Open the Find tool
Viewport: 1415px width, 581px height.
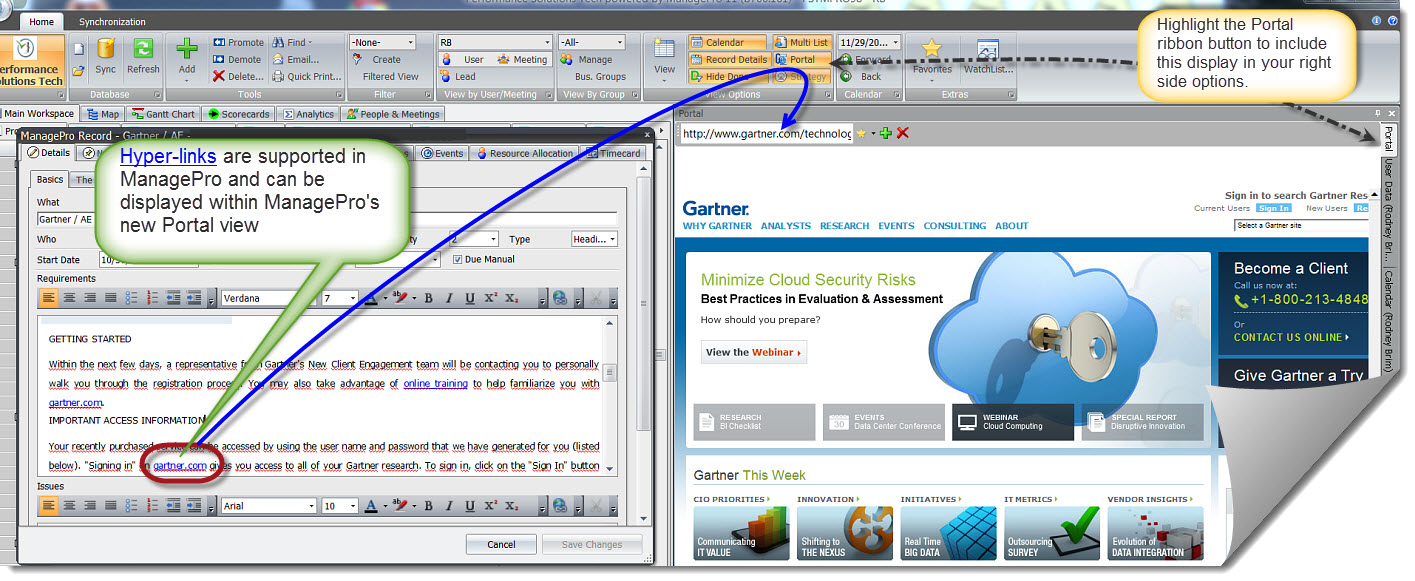click(292, 43)
